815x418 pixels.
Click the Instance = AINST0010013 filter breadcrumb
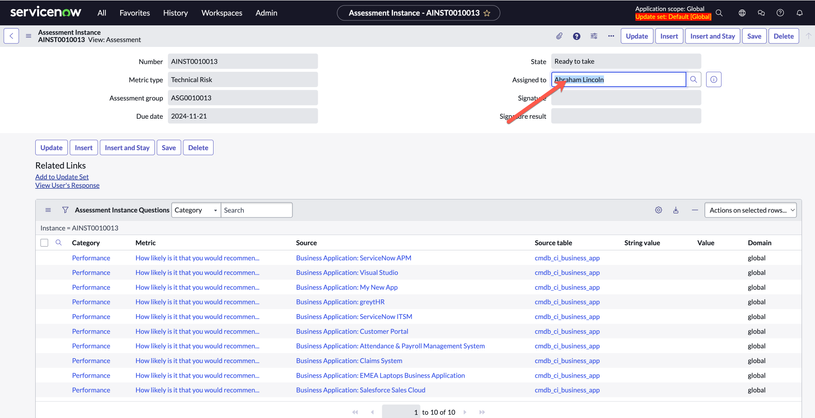pyautogui.click(x=80, y=228)
